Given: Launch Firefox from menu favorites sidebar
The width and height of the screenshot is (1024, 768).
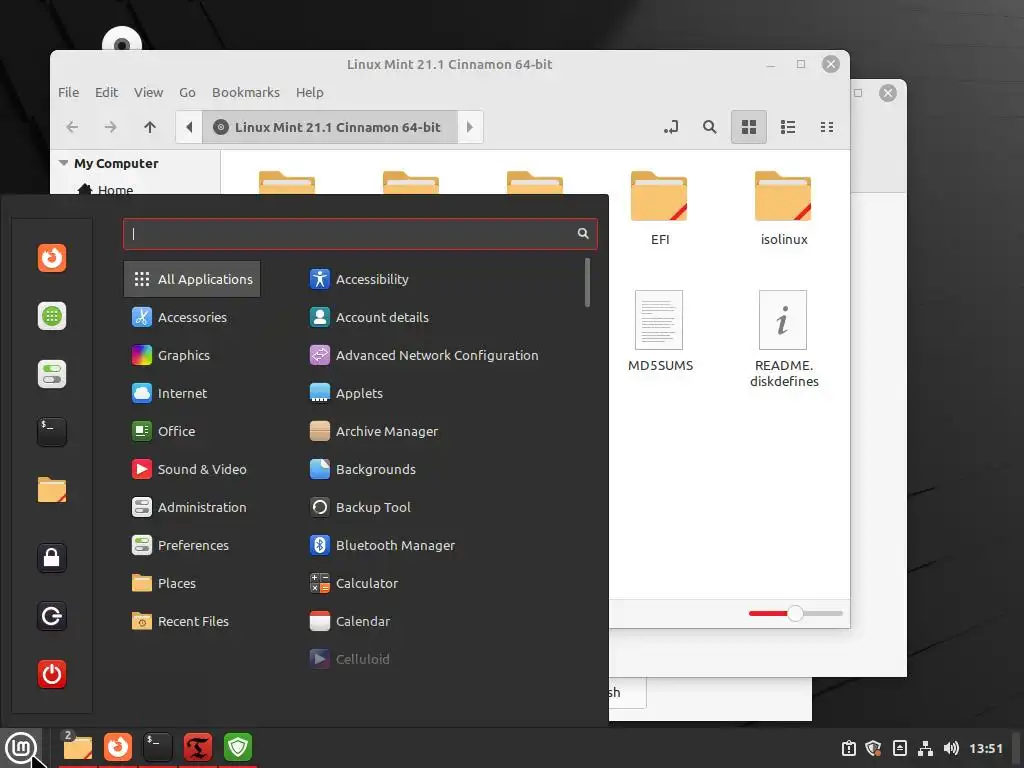Looking at the screenshot, I should click(x=52, y=257).
